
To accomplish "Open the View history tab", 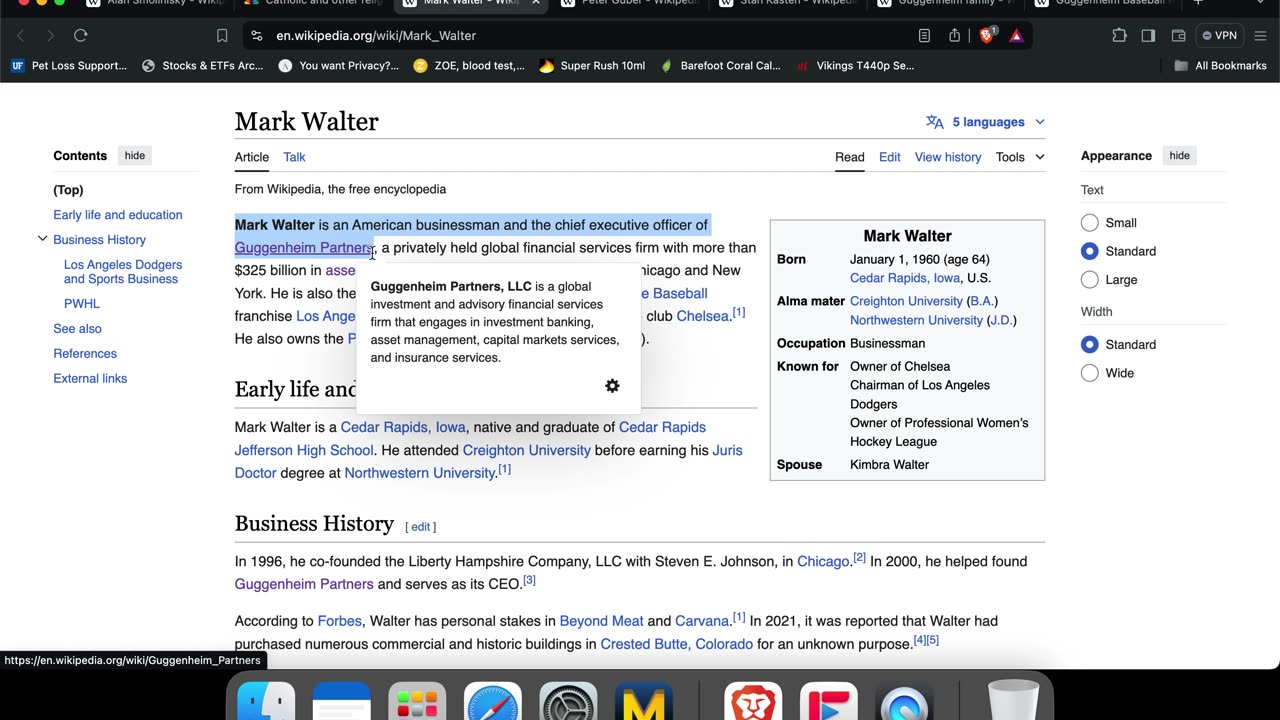I will click(x=948, y=157).
